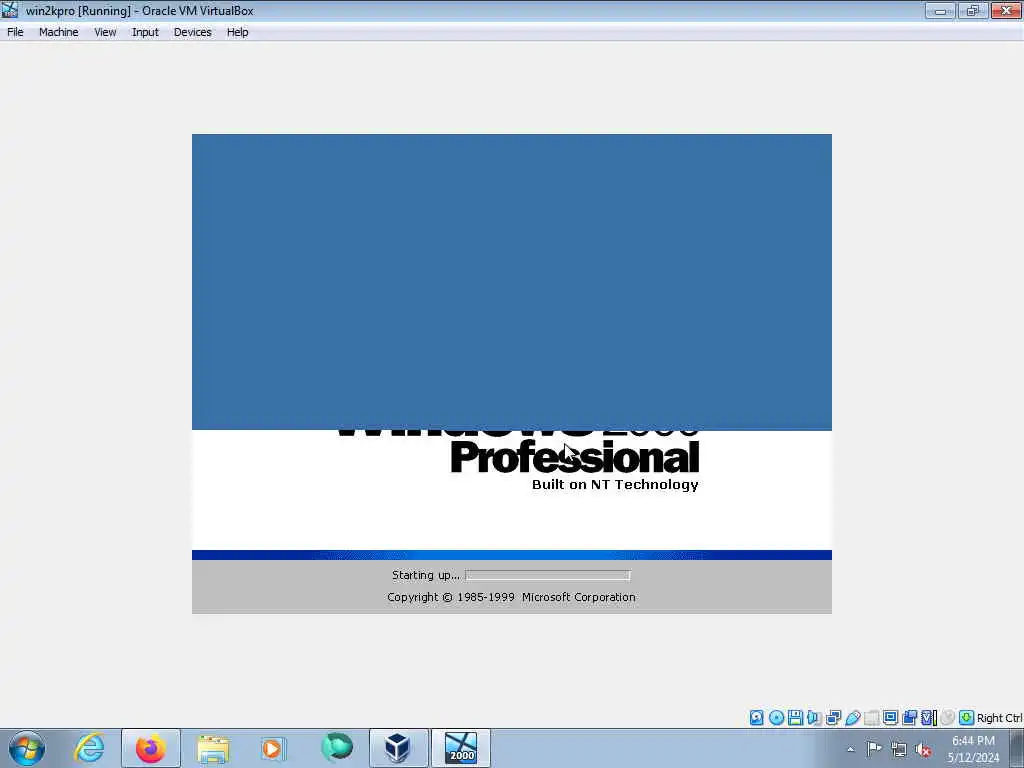The height and width of the screenshot is (768, 1024).
Task: Select the win2kpro VM 2000 taskbar button
Action: 461,748
